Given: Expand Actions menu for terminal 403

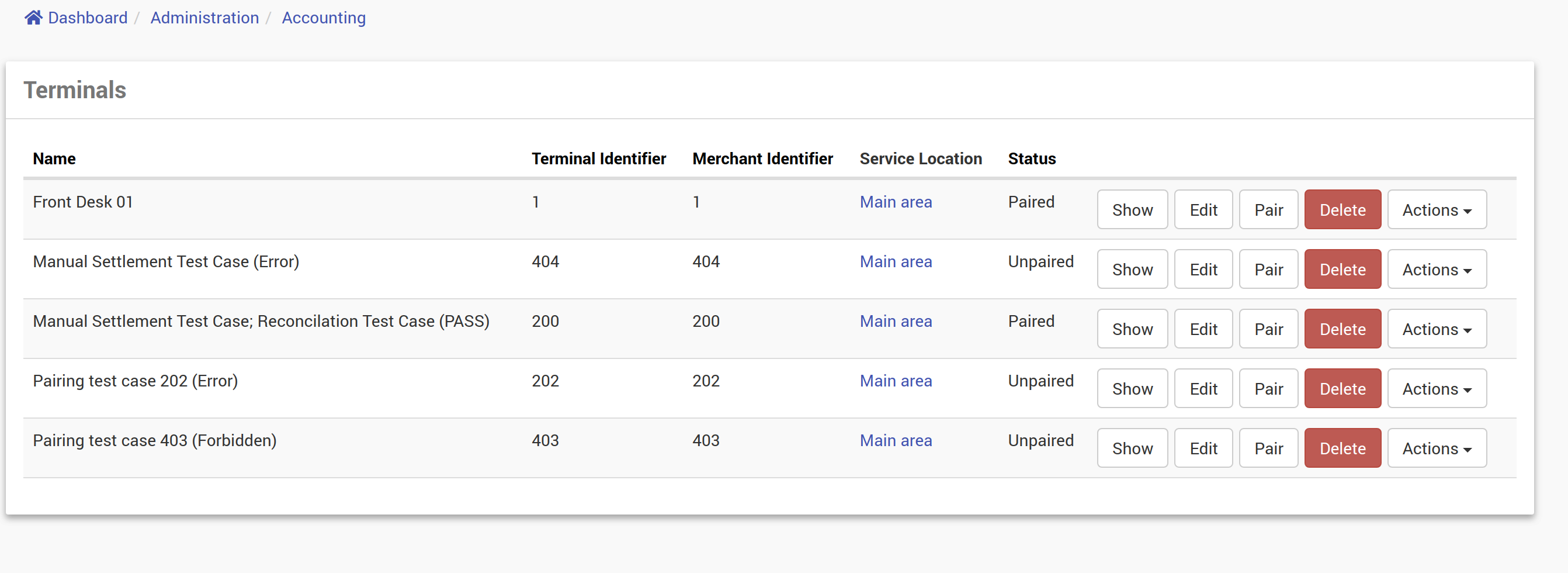Looking at the screenshot, I should coord(1436,449).
